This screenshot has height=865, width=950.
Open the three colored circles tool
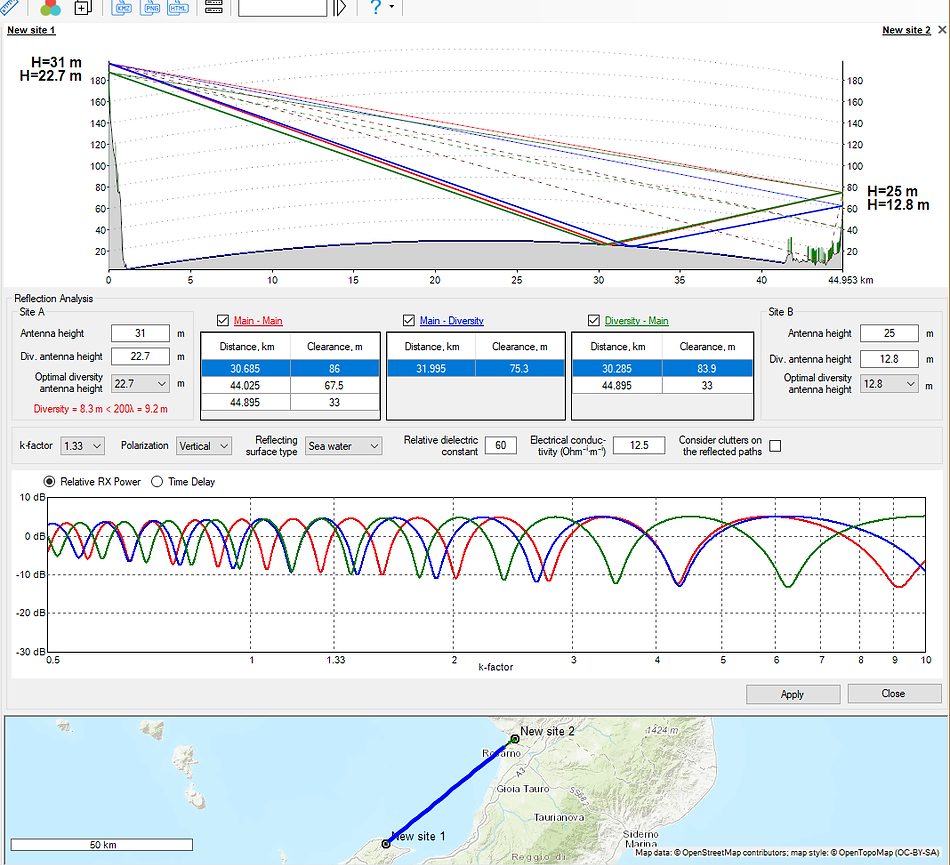pyautogui.click(x=50, y=7)
